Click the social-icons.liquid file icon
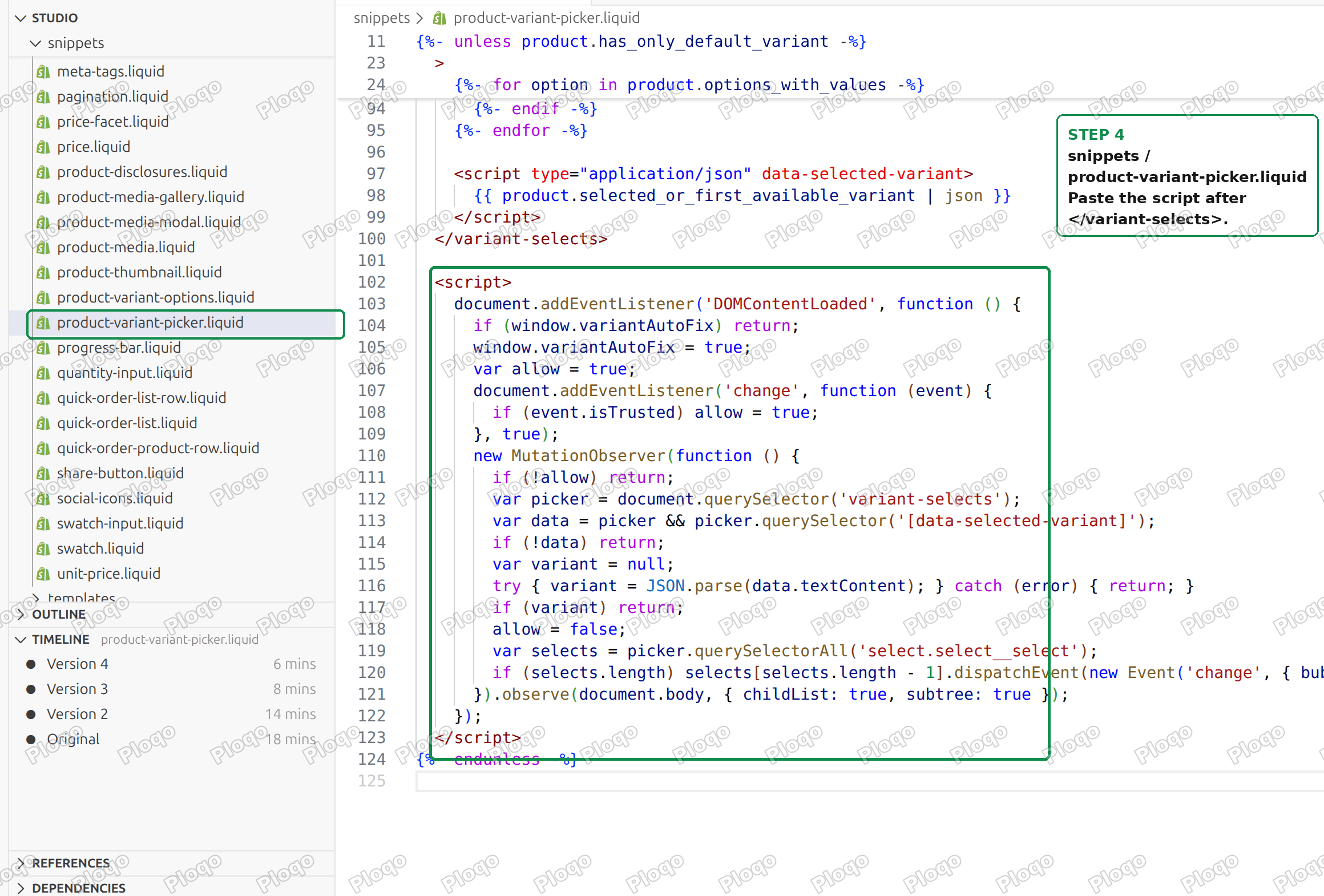The height and width of the screenshot is (896, 1324). (43, 499)
